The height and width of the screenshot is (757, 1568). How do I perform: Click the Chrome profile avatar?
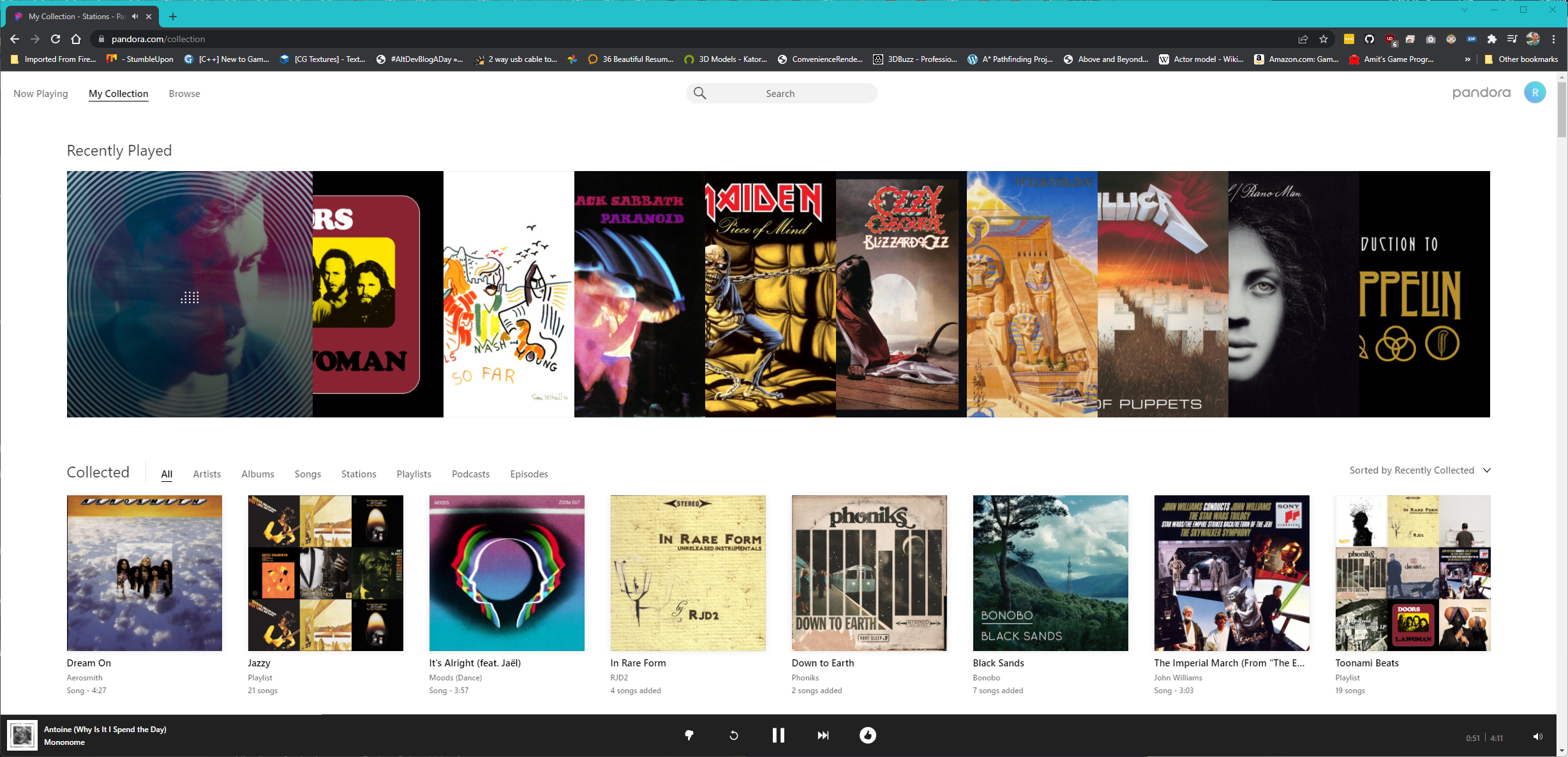pyautogui.click(x=1533, y=39)
